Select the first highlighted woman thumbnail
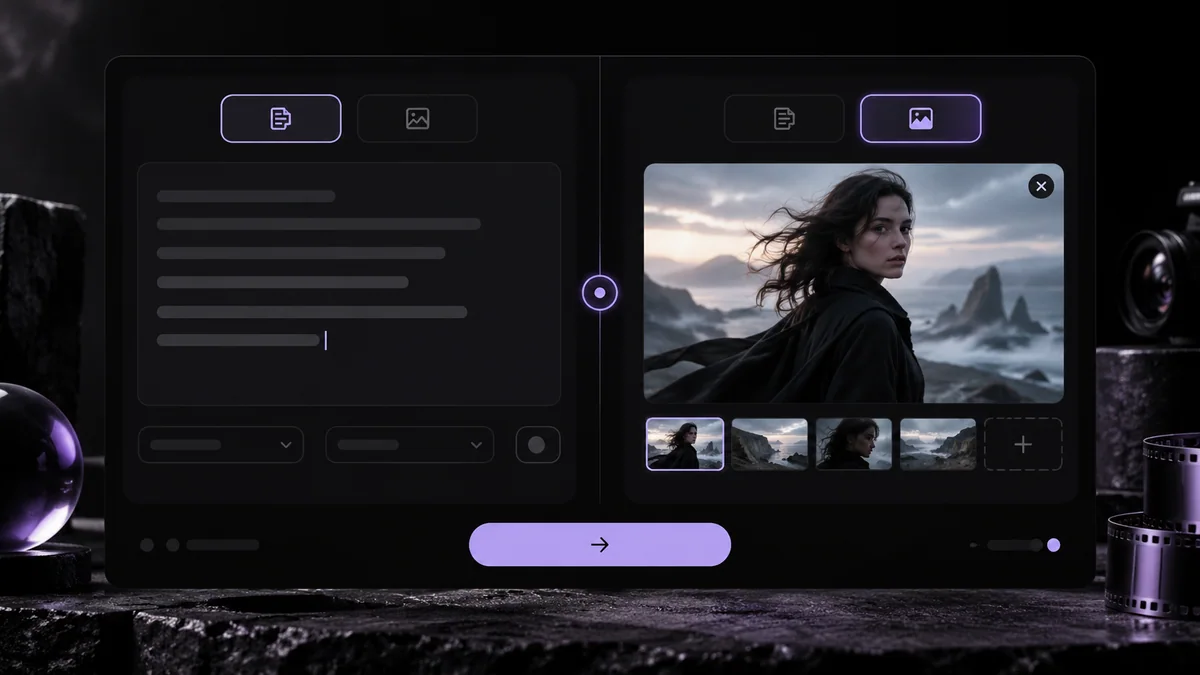 tap(685, 444)
